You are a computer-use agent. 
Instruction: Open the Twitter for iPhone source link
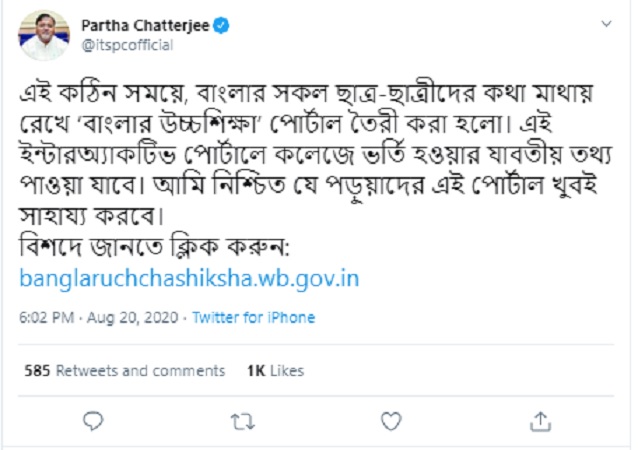pos(253,318)
